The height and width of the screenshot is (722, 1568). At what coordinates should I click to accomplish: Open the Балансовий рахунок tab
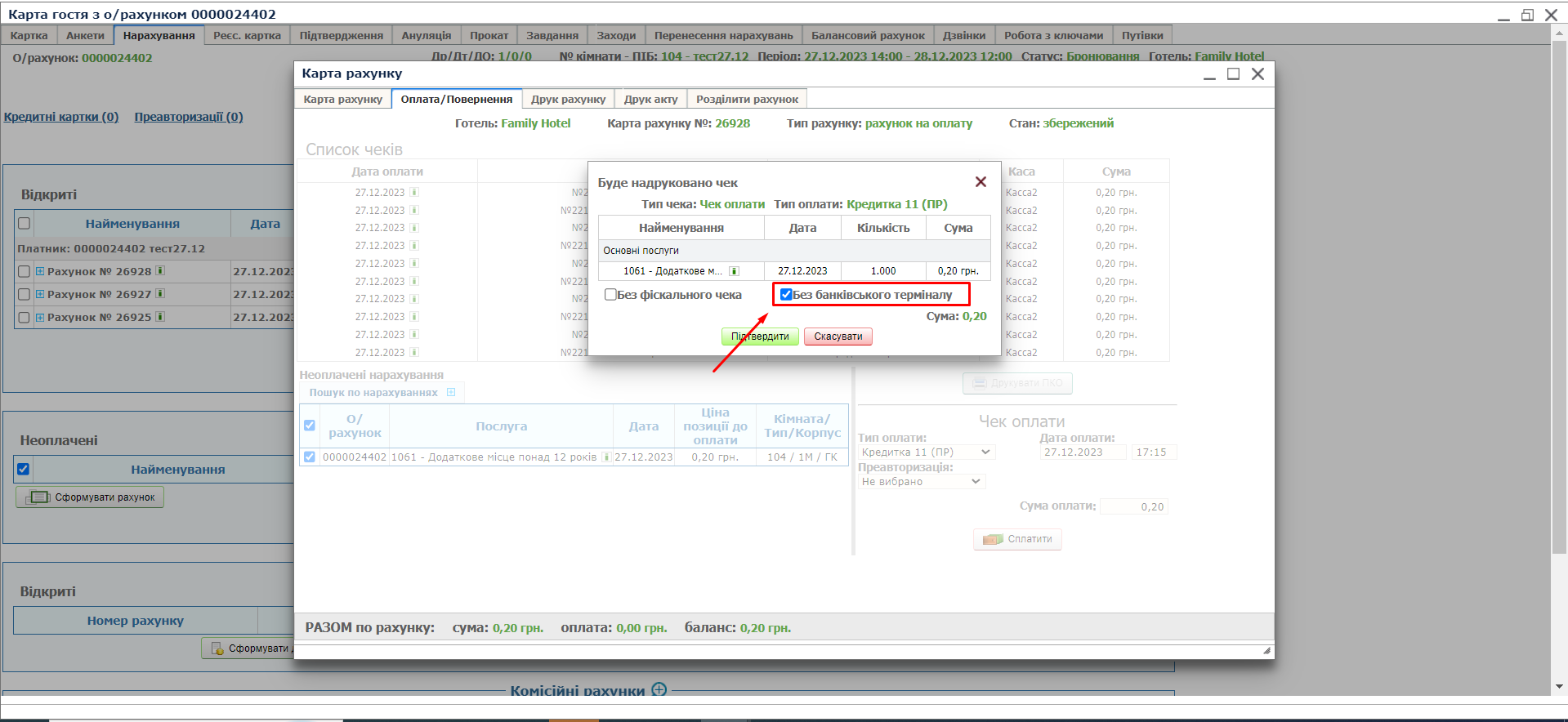coord(867,35)
